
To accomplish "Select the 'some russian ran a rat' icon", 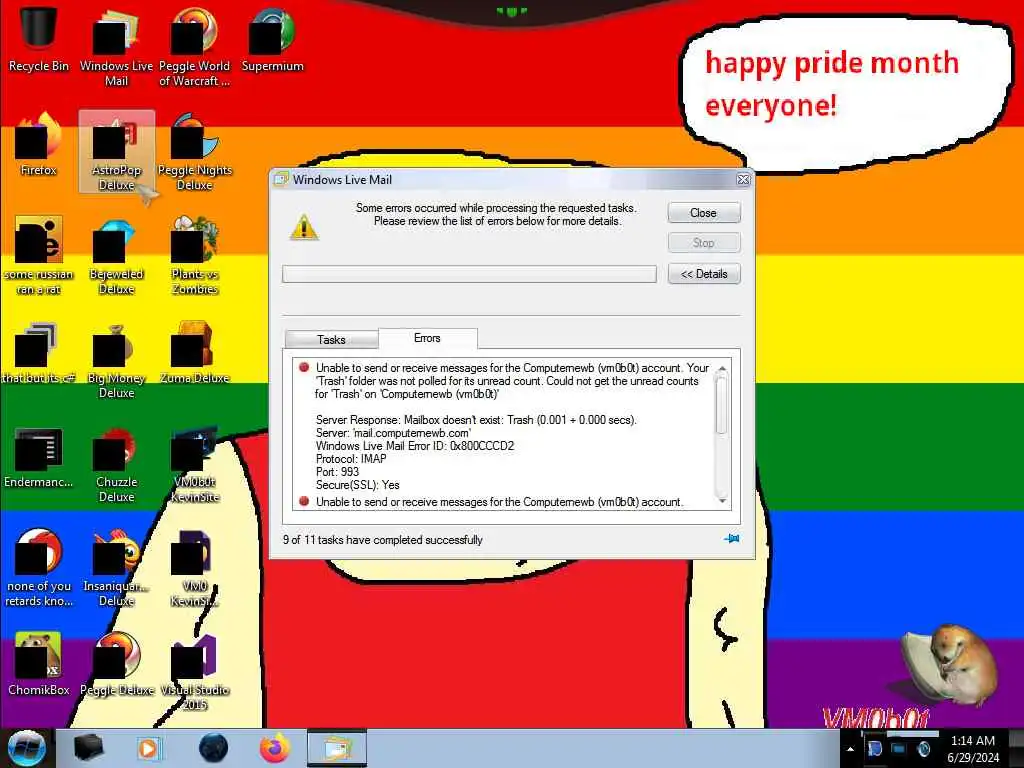I will [39, 255].
